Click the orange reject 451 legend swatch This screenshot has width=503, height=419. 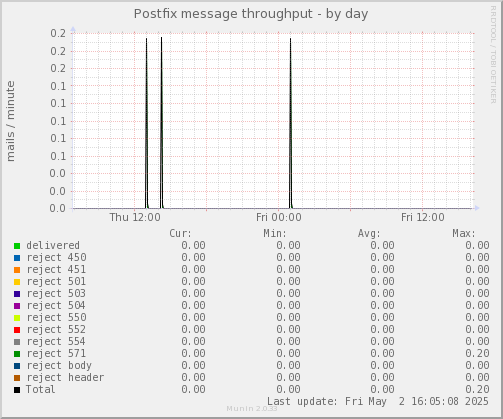[17, 270]
